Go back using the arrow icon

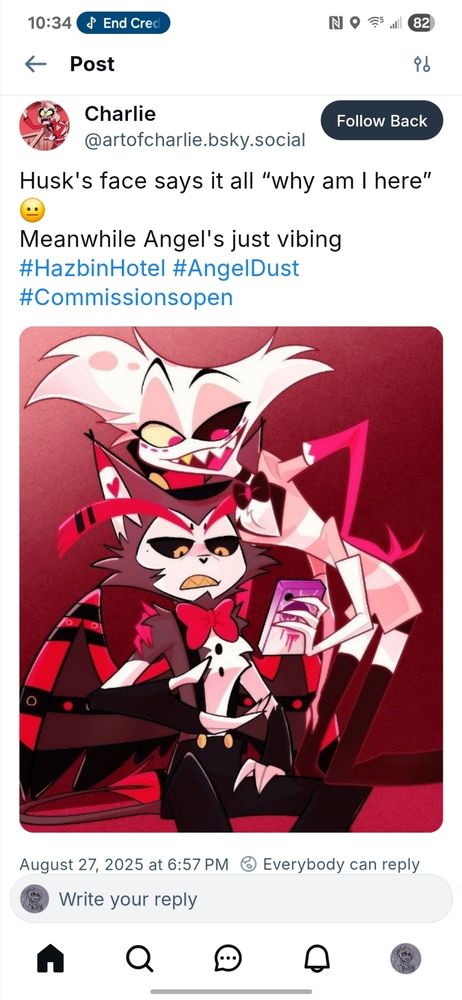(x=36, y=64)
